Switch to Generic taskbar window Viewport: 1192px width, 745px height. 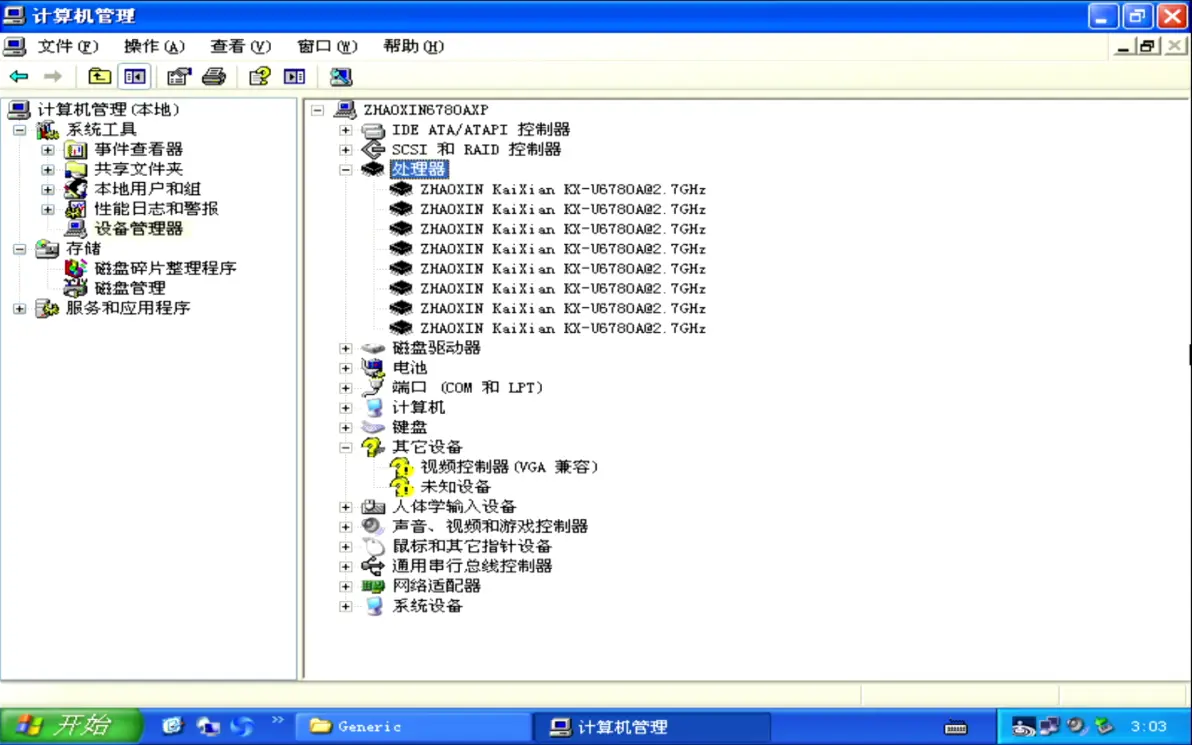(x=413, y=726)
